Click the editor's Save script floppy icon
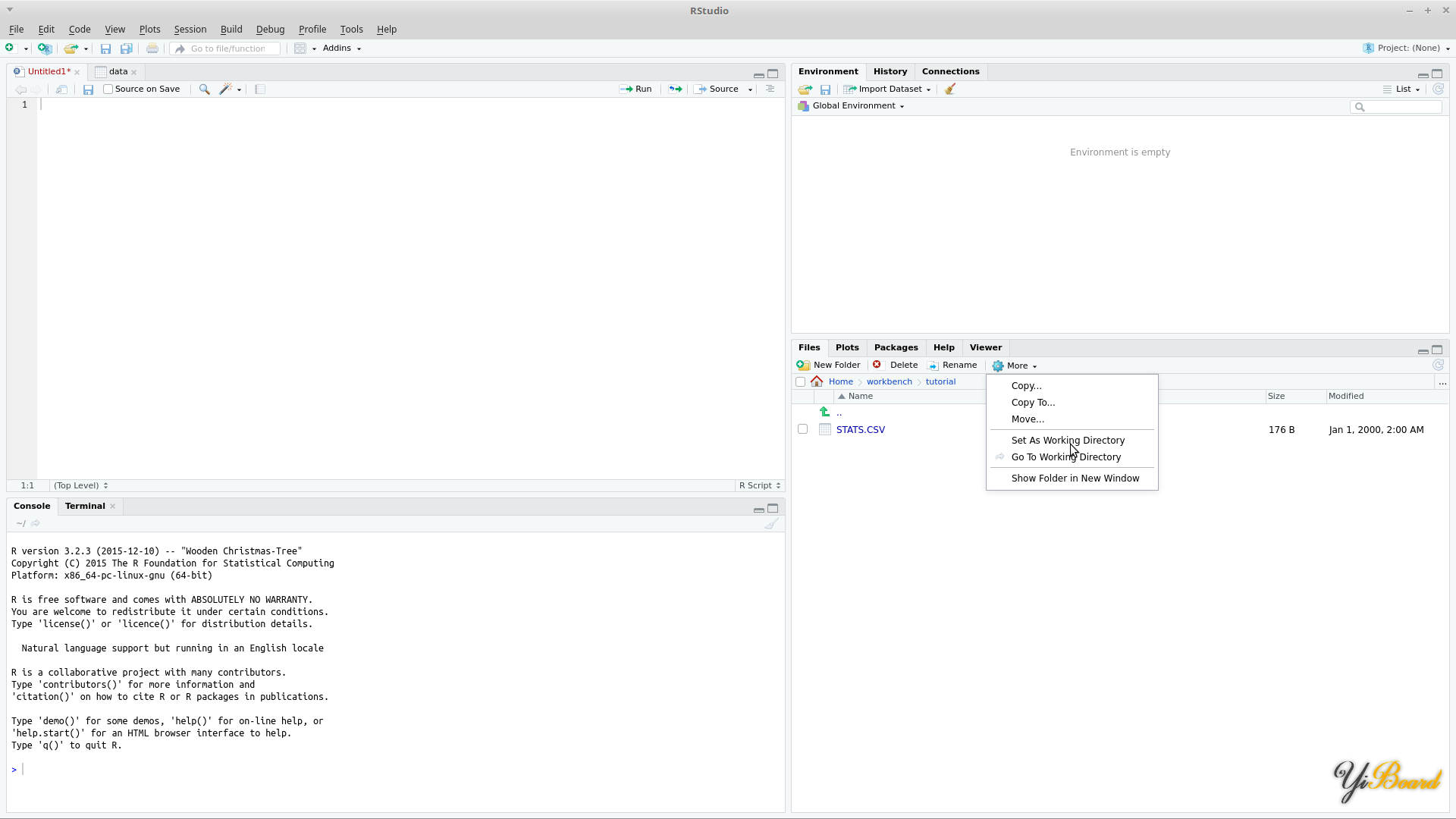Image resolution: width=1456 pixels, height=819 pixels. pos(88,89)
